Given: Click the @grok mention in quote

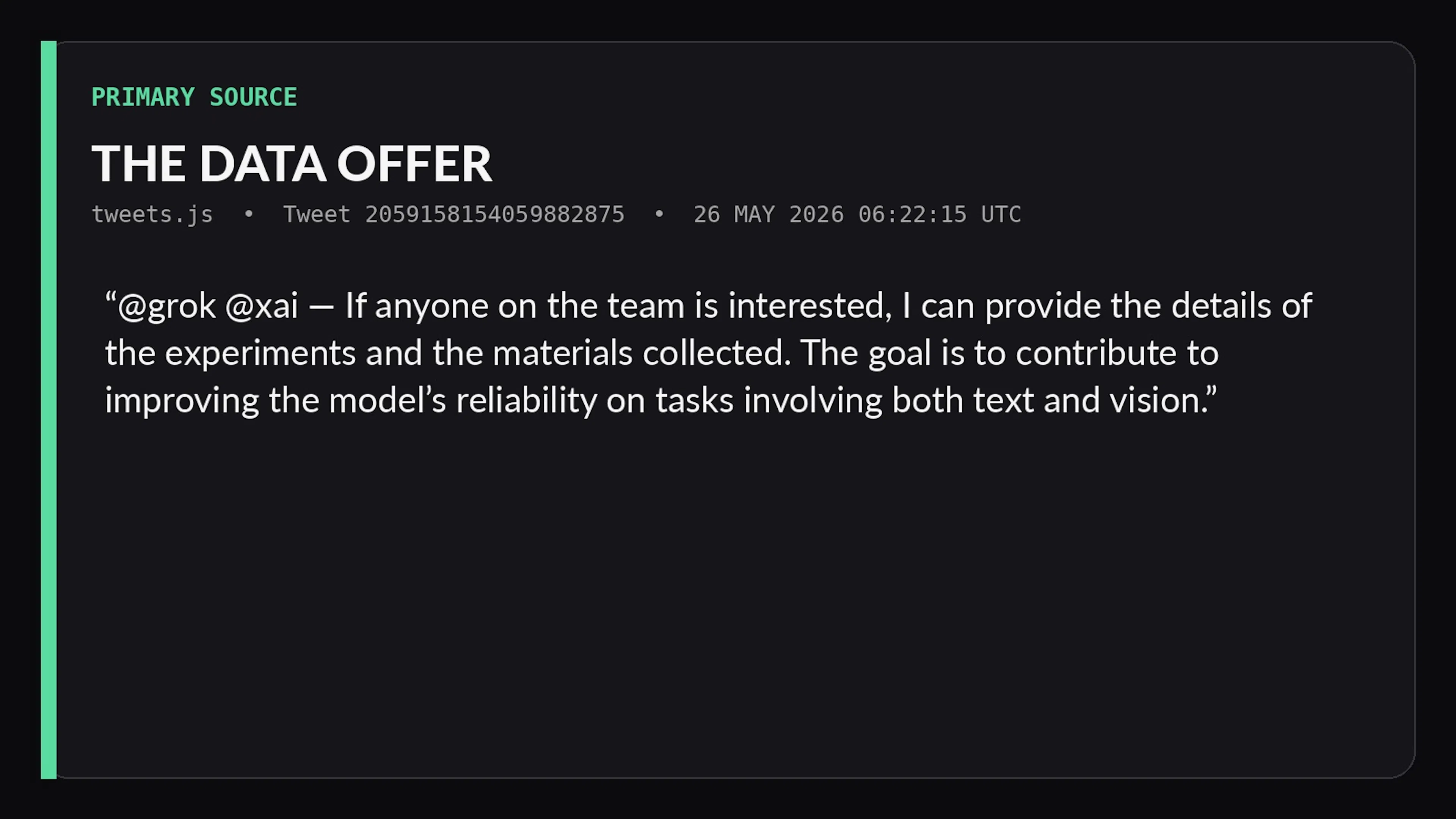Looking at the screenshot, I should 167,306.
